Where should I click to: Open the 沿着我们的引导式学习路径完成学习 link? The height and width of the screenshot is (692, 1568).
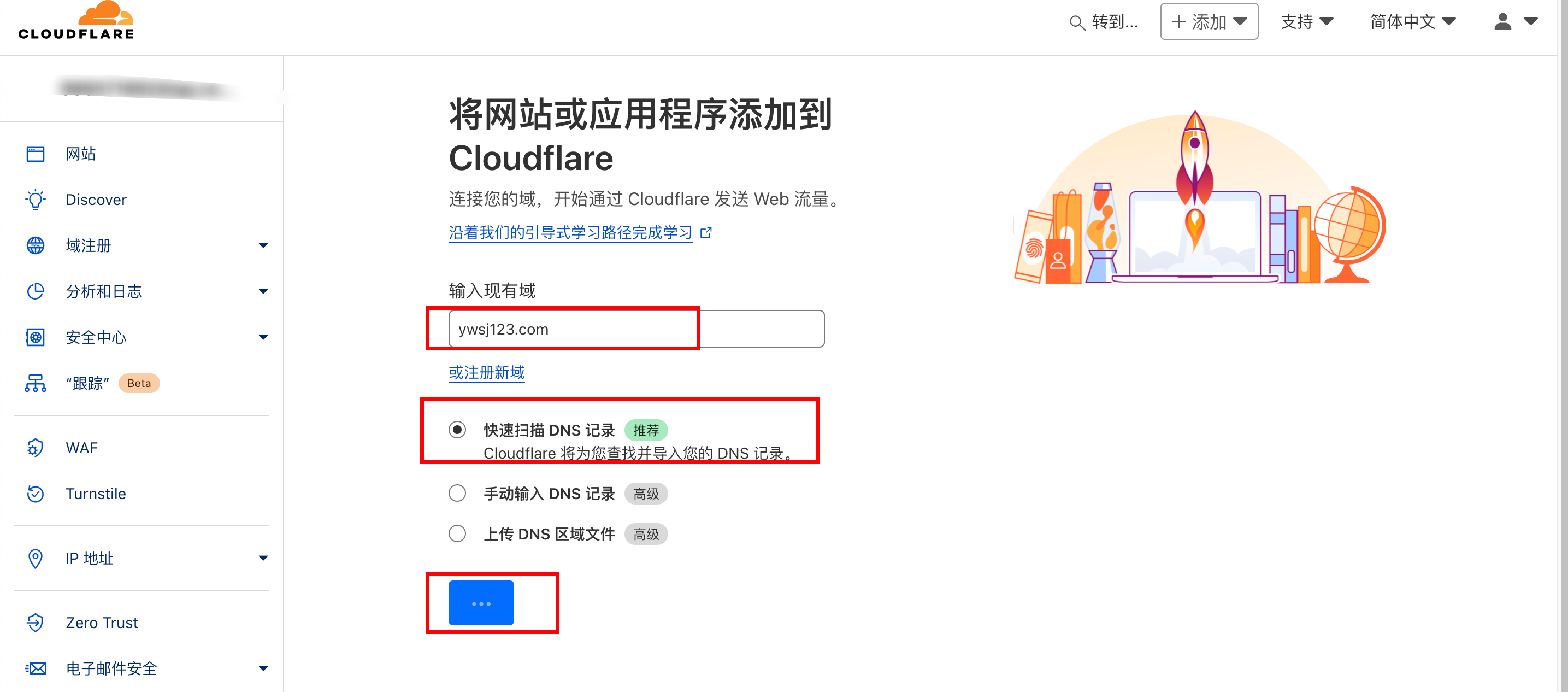click(x=570, y=233)
